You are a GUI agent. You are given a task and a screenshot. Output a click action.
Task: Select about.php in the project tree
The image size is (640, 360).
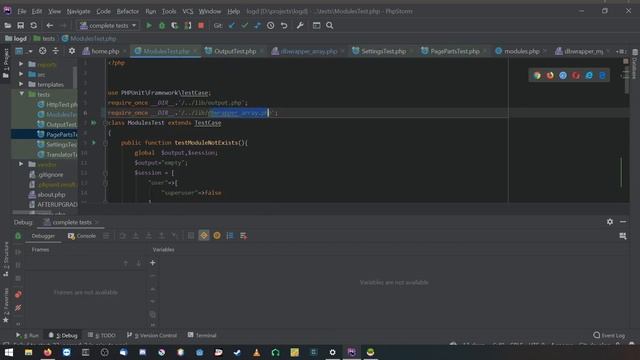click(47, 195)
